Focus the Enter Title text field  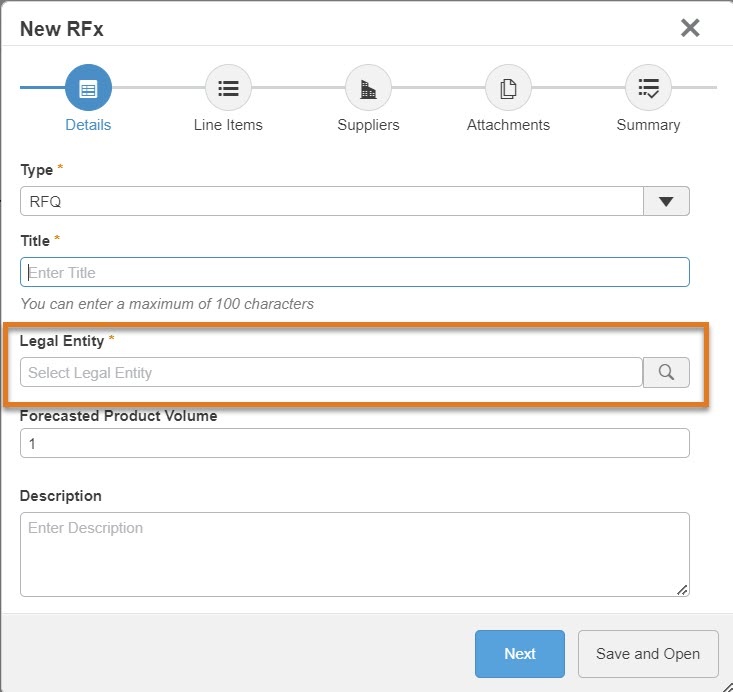click(x=355, y=272)
